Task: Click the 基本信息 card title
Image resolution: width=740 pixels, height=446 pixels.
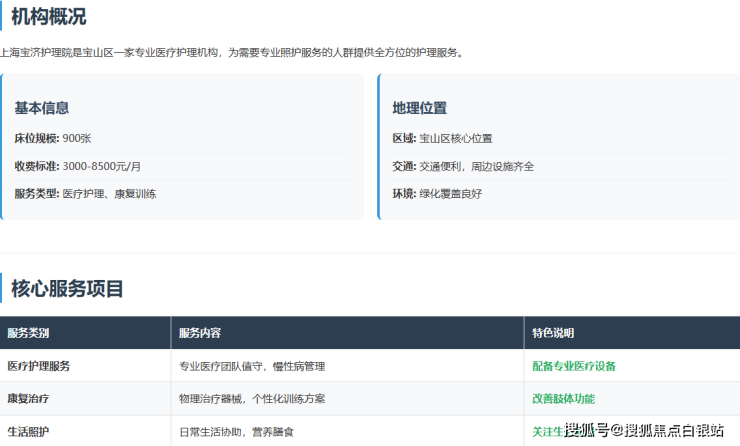Action: tap(41, 108)
